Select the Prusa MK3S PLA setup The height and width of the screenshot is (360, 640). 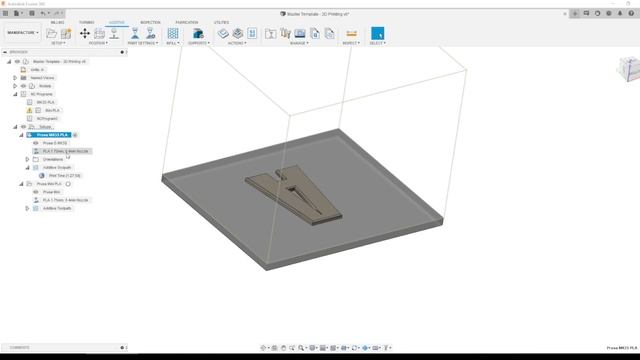click(x=49, y=135)
